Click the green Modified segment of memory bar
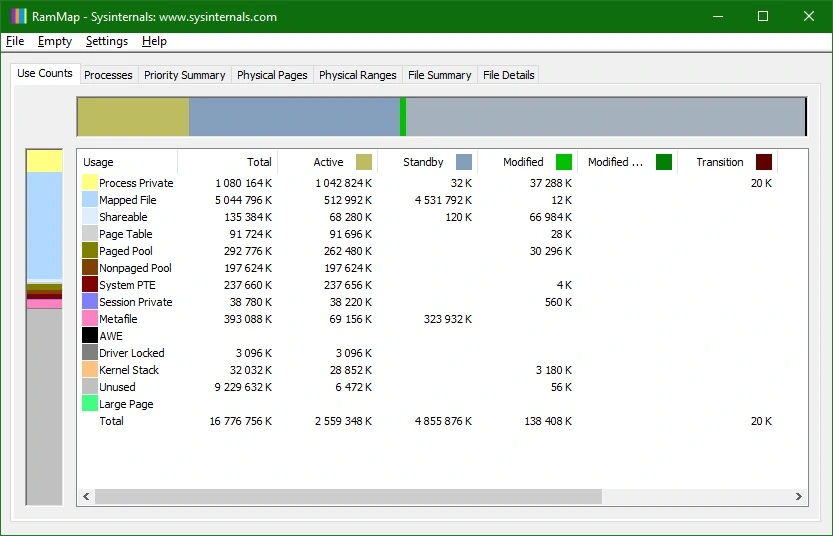Screen dimensions: 833x536 point(403,117)
